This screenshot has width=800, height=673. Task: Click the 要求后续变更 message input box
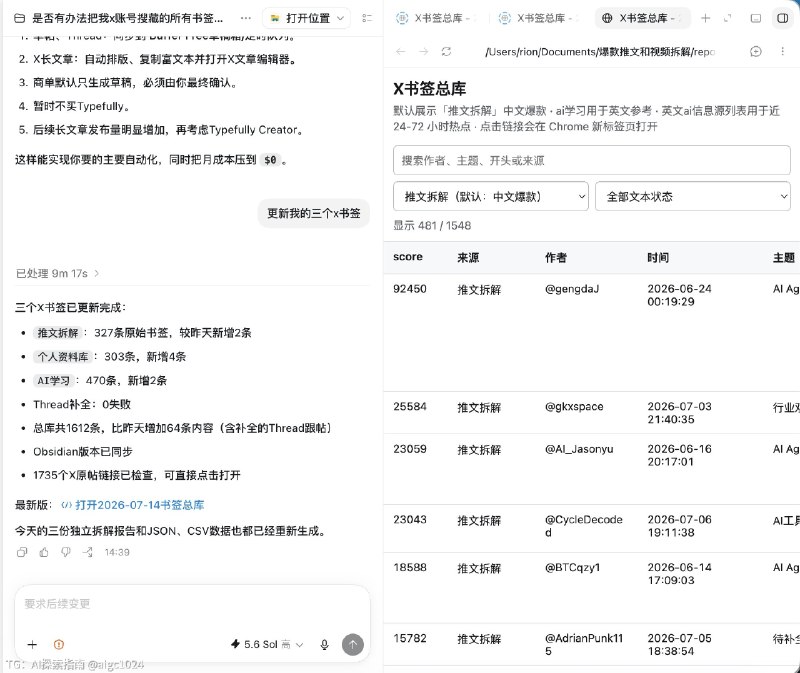coord(192,604)
